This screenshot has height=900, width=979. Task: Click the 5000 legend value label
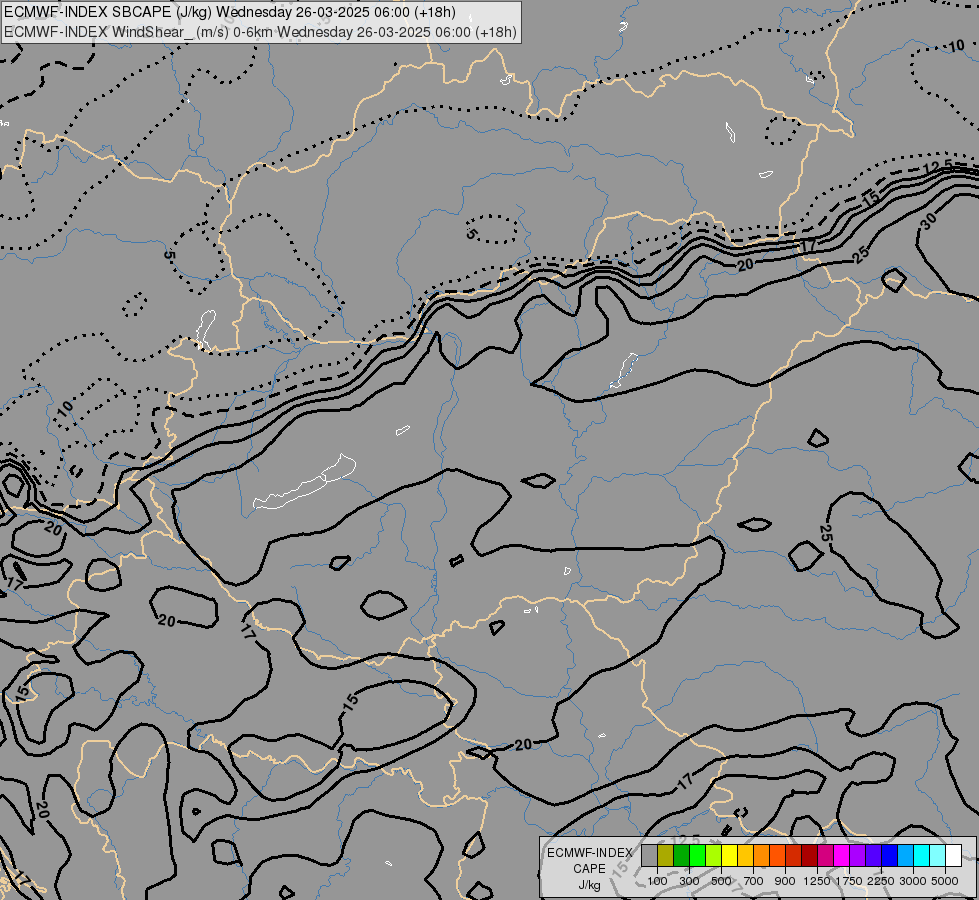tap(945, 881)
